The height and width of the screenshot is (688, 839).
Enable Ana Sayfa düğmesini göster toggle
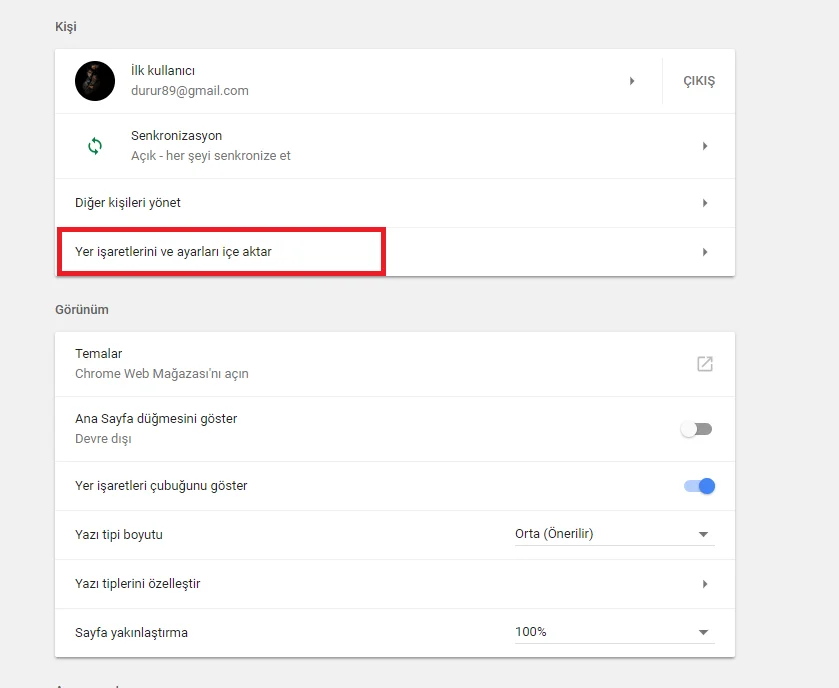(x=696, y=429)
